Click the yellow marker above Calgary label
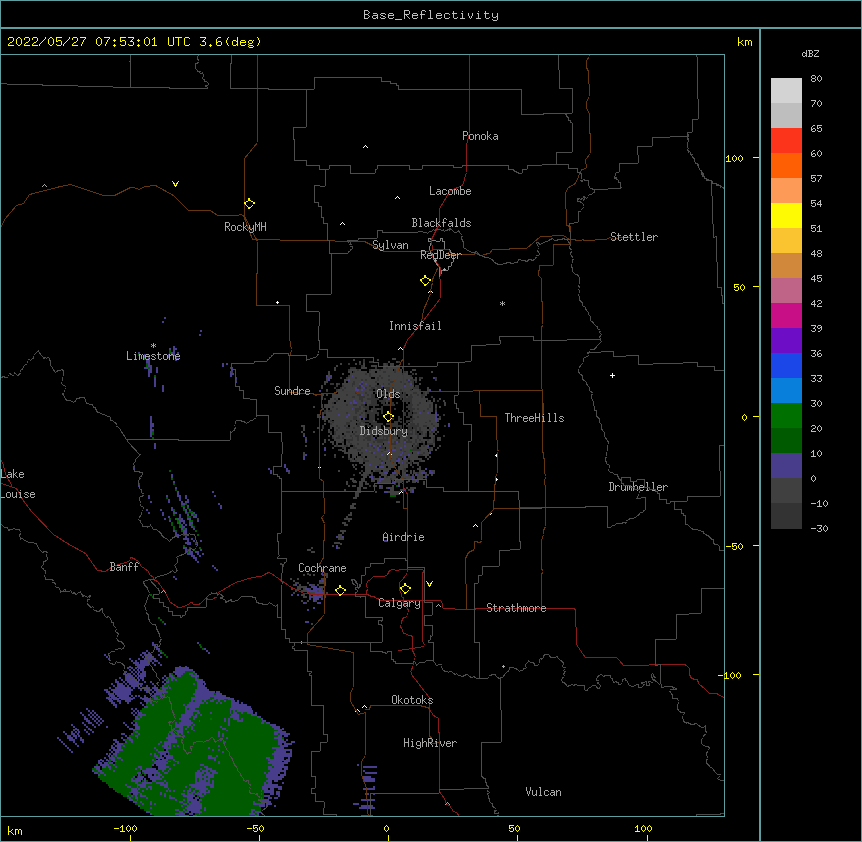The image size is (862, 842). pyautogui.click(x=405, y=589)
